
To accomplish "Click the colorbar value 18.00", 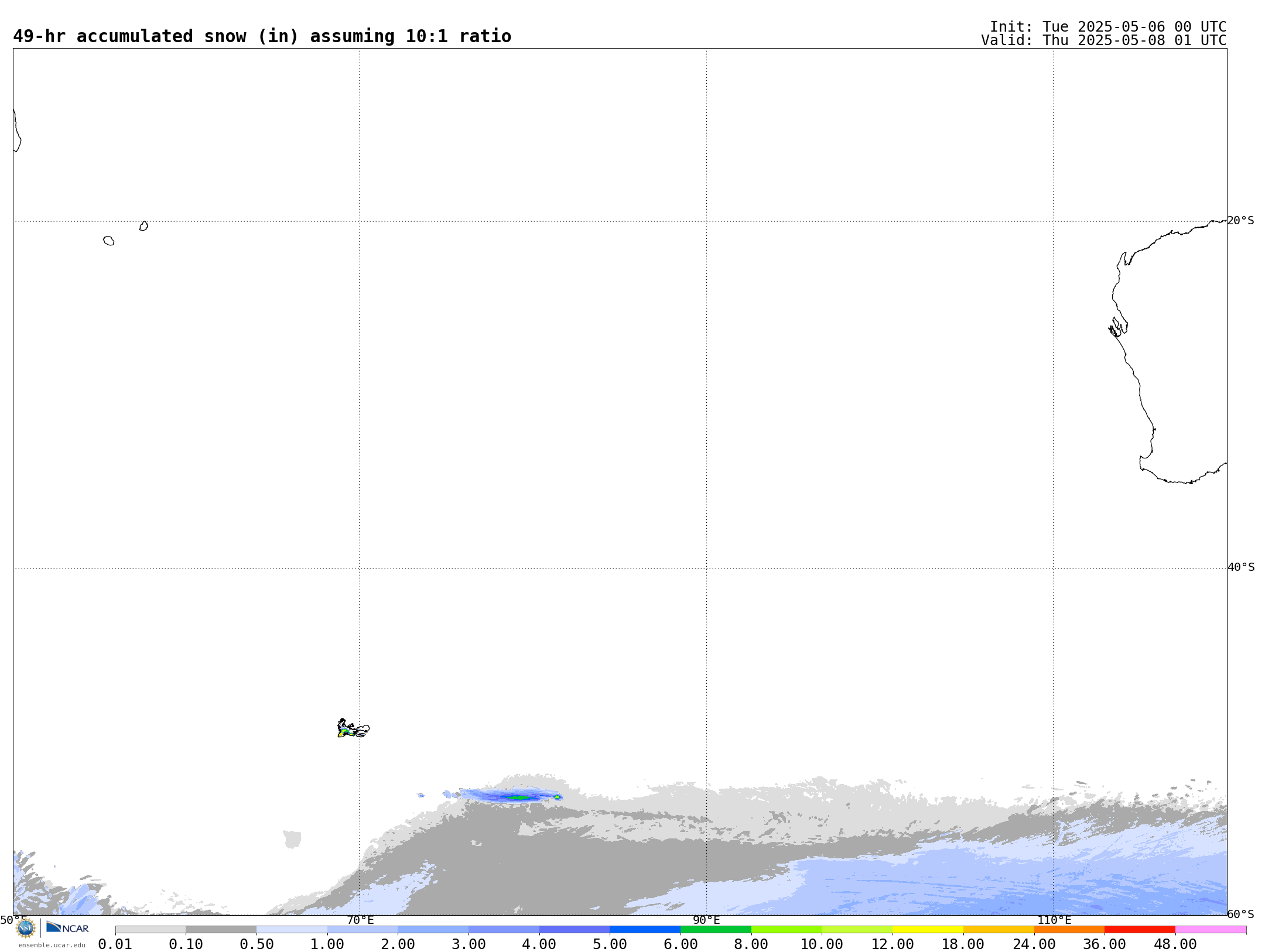I will pyautogui.click(x=963, y=944).
